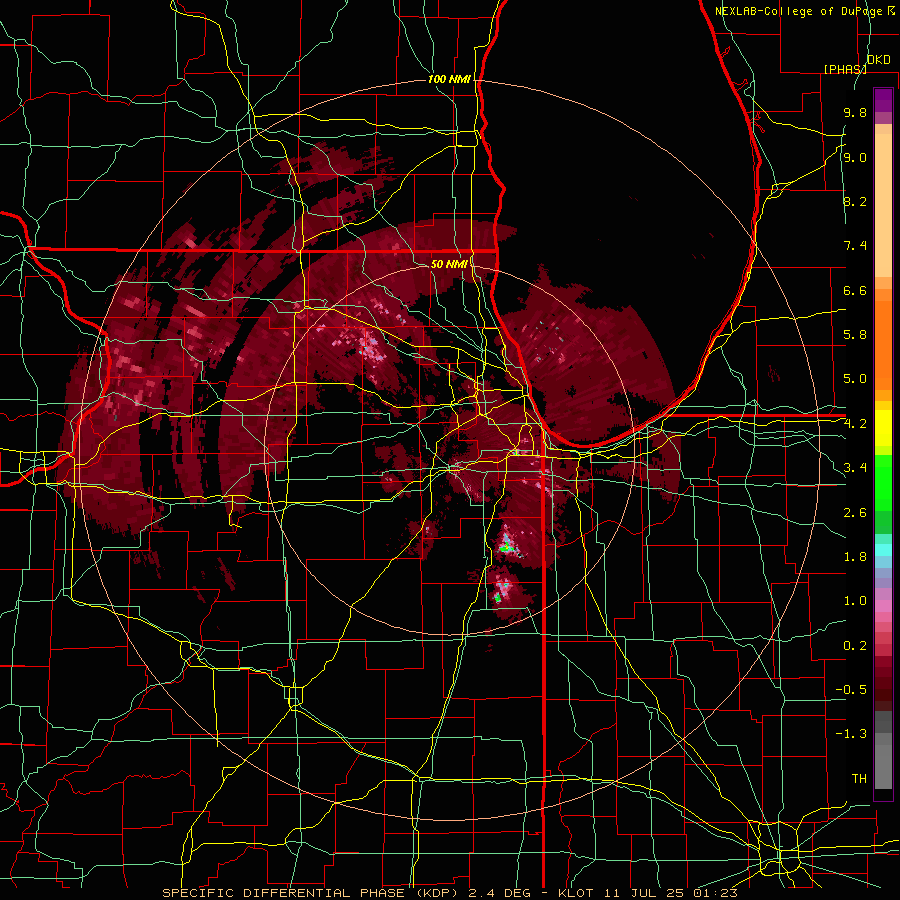Click the 1.0 value on the scale

pyautogui.click(x=855, y=601)
